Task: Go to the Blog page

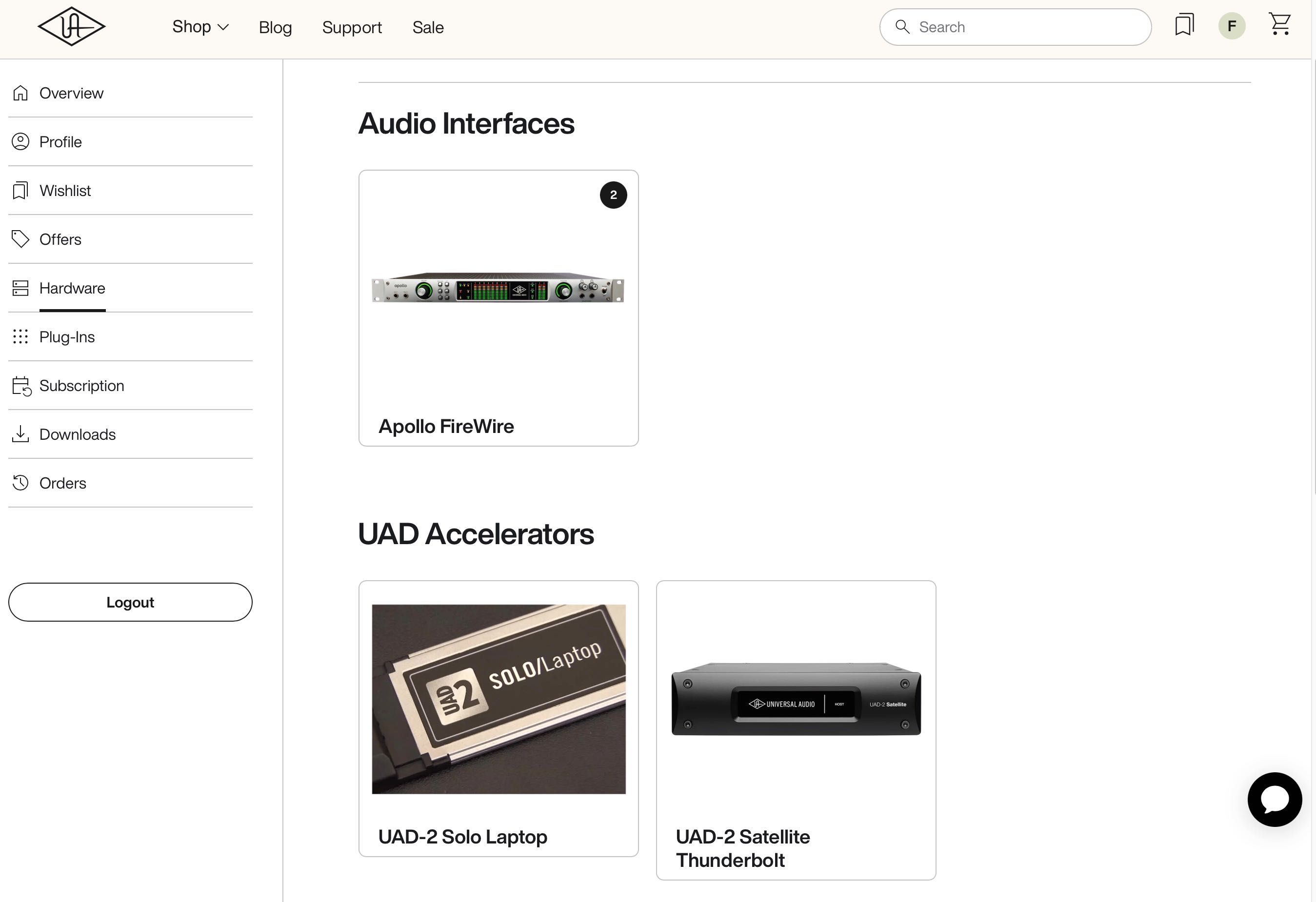Action: 275,27
